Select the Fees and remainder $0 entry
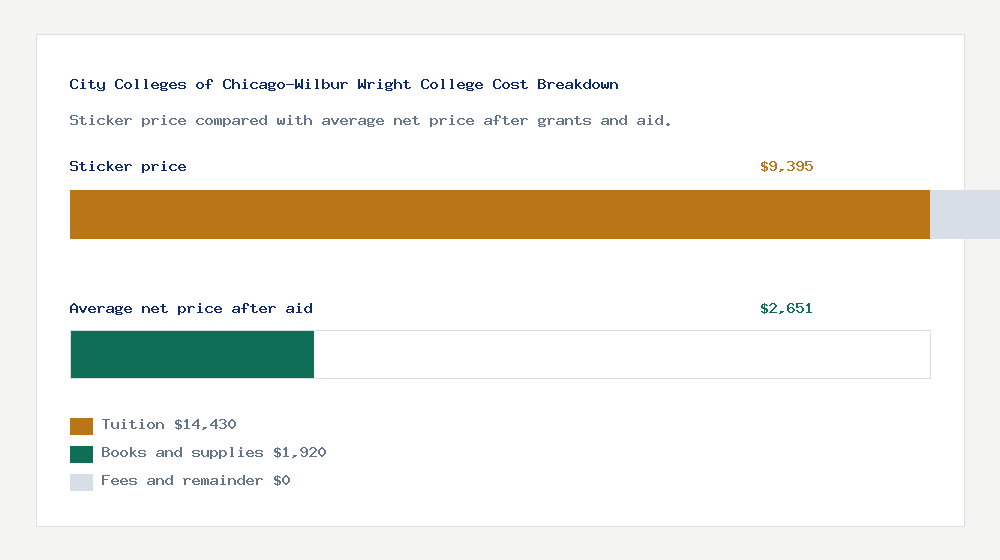Screen dimensions: 1000x560 tap(180, 482)
